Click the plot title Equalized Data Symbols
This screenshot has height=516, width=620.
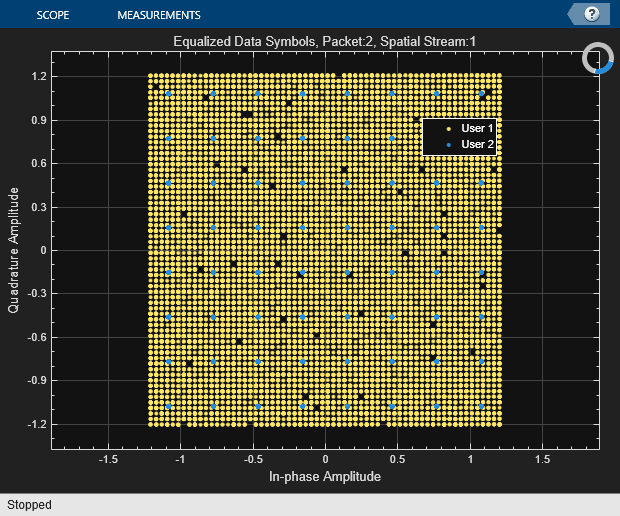coord(325,41)
